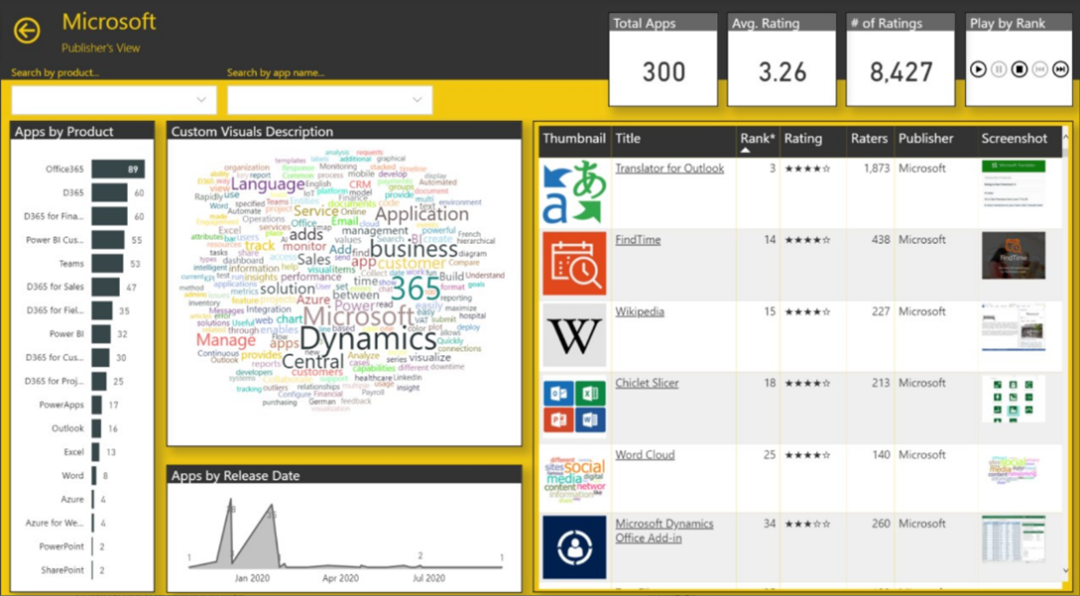The image size is (1080, 596).
Task: Click the Word Cloud social media thumbnail
Action: pyautogui.click(x=574, y=478)
